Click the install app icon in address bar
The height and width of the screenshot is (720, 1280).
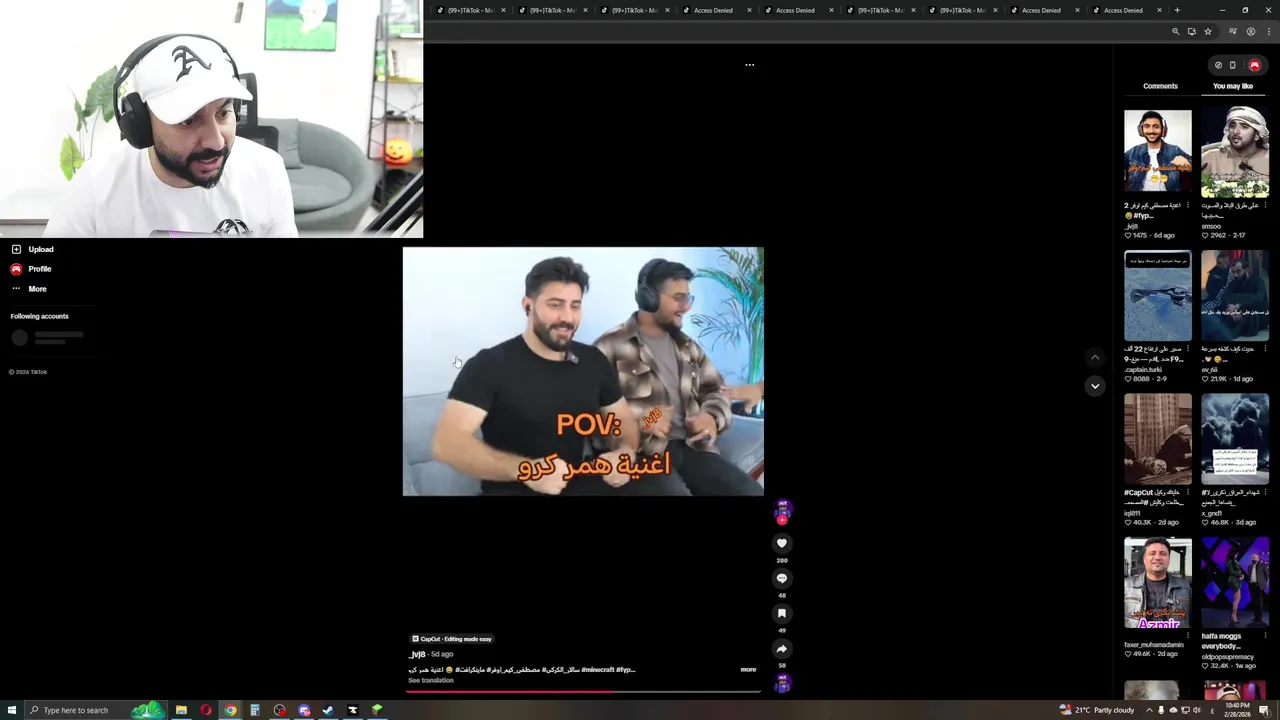point(1191,32)
